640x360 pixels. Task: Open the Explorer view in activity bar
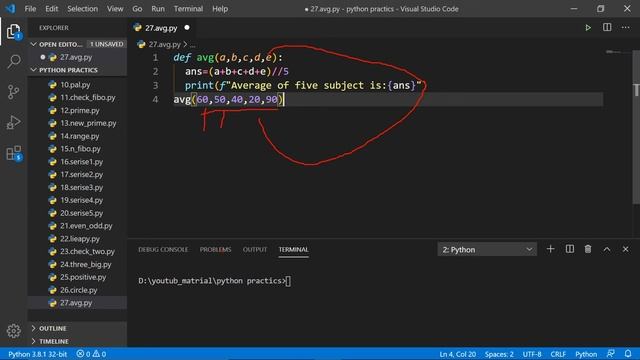[x=13, y=31]
